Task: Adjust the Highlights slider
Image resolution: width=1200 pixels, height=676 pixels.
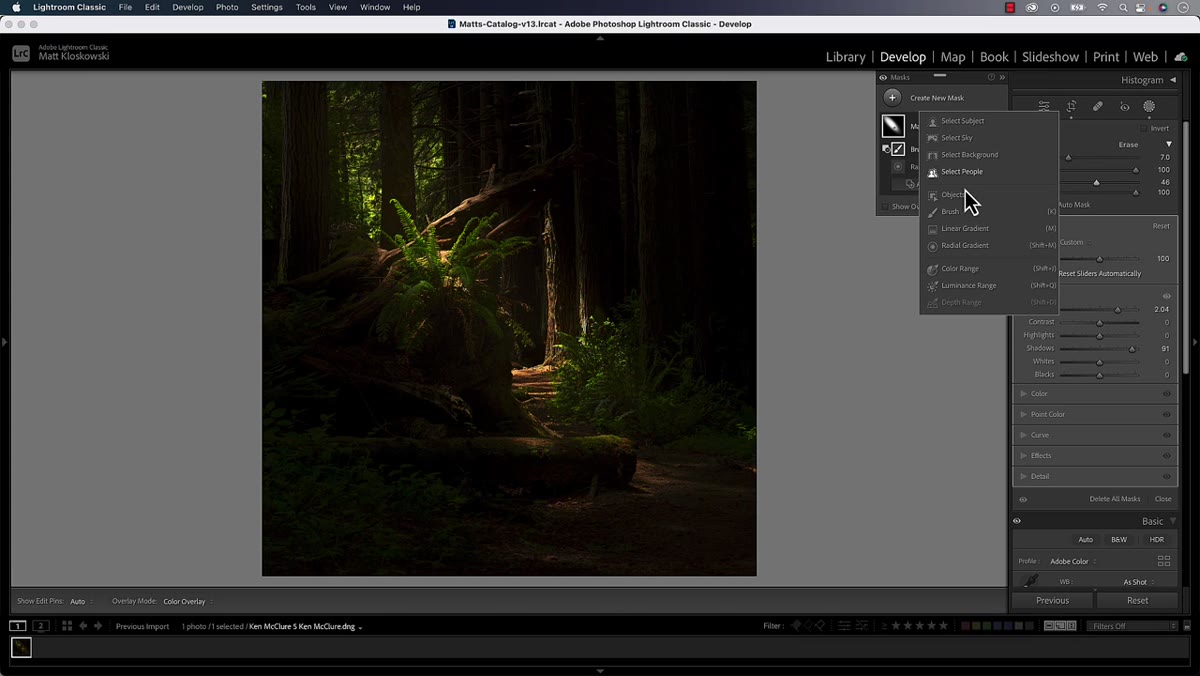Action: pyautogui.click(x=1100, y=336)
